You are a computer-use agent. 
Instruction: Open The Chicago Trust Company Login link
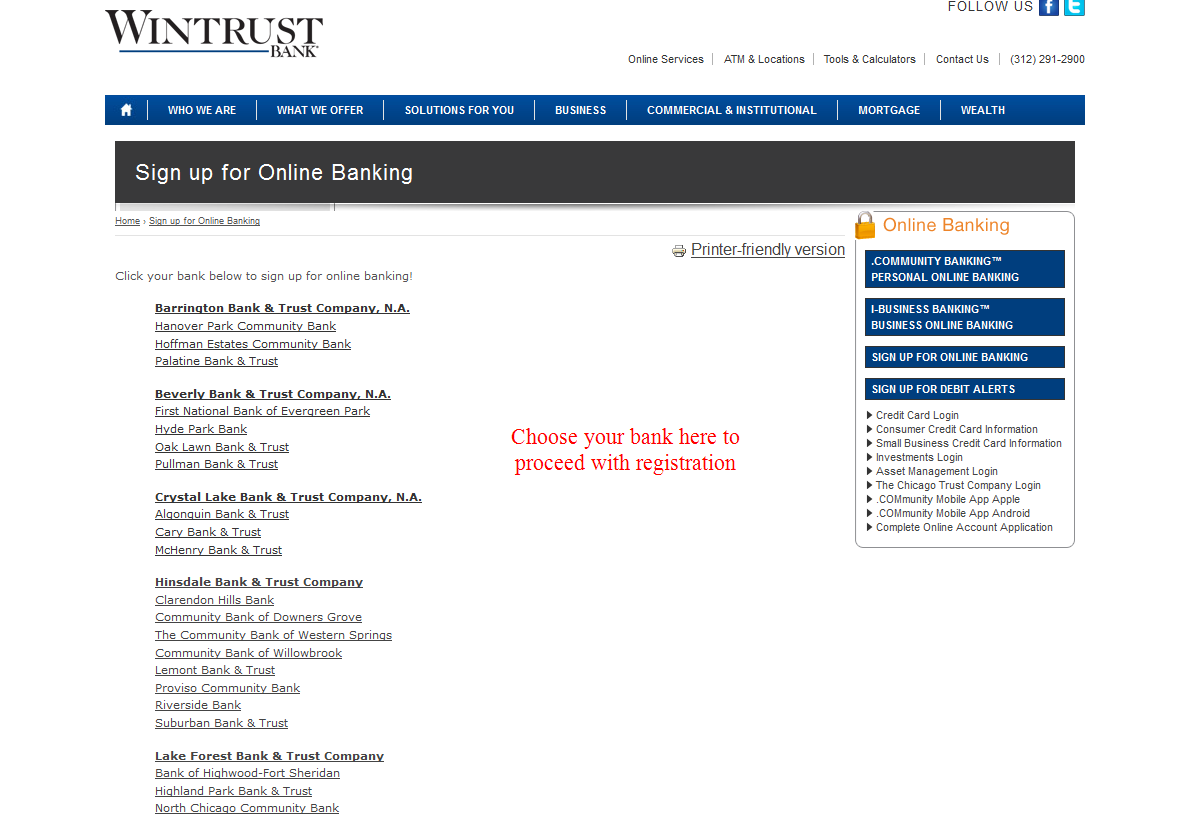[958, 486]
